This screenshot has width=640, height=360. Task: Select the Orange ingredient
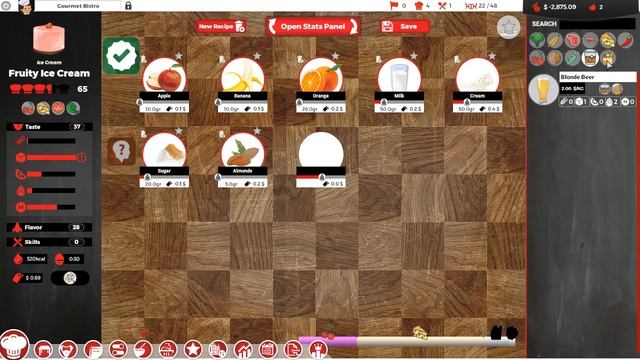[321, 76]
